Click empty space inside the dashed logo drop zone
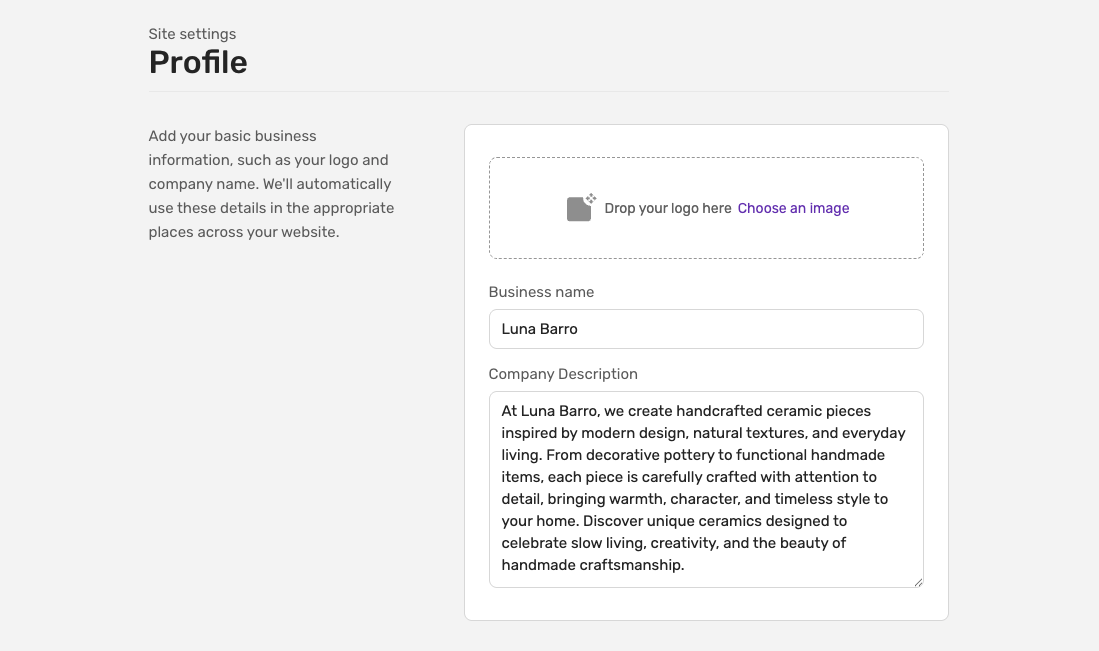Viewport: 1099px width, 651px height. 706,175
